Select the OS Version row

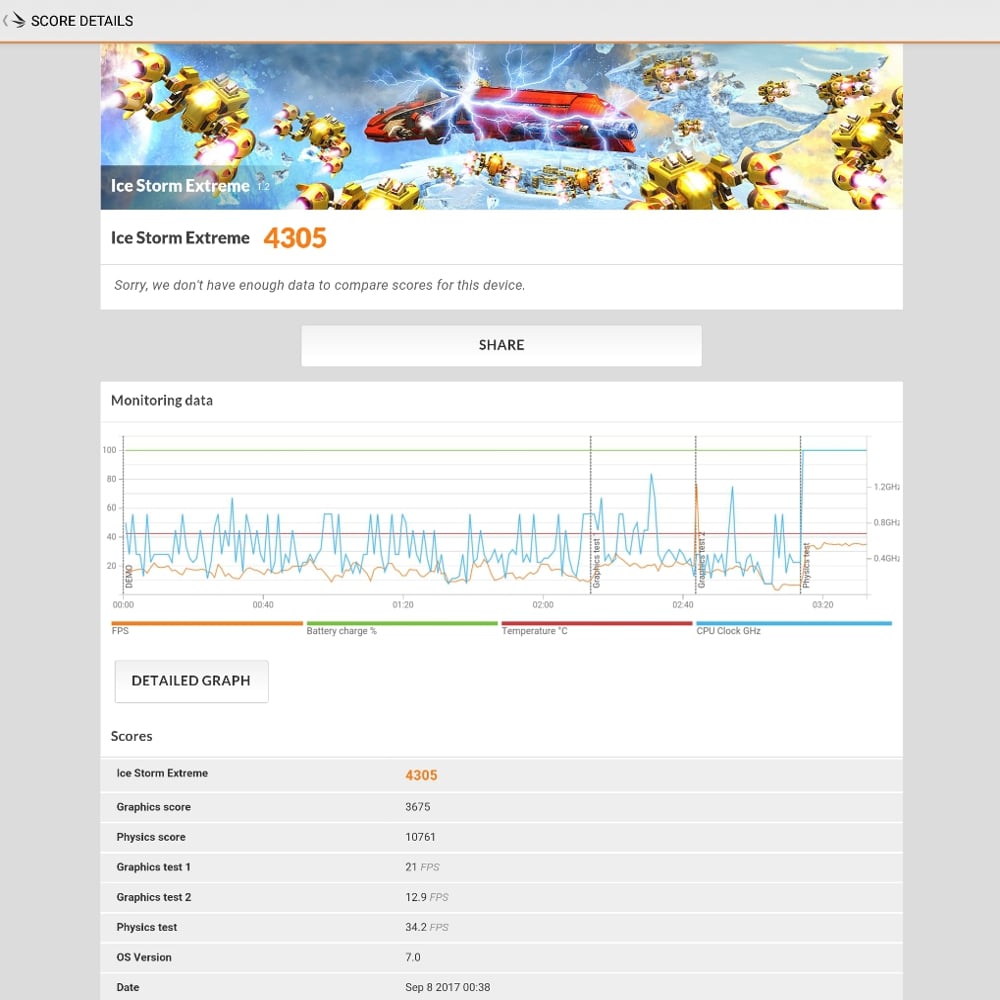[x=501, y=957]
